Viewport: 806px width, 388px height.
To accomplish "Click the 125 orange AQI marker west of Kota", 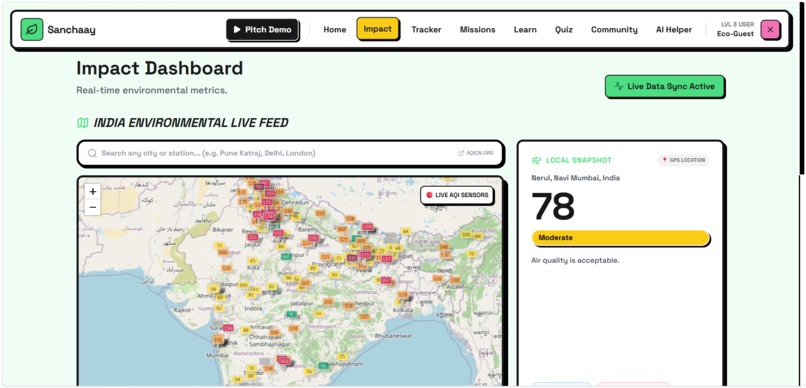I will click(x=227, y=268).
